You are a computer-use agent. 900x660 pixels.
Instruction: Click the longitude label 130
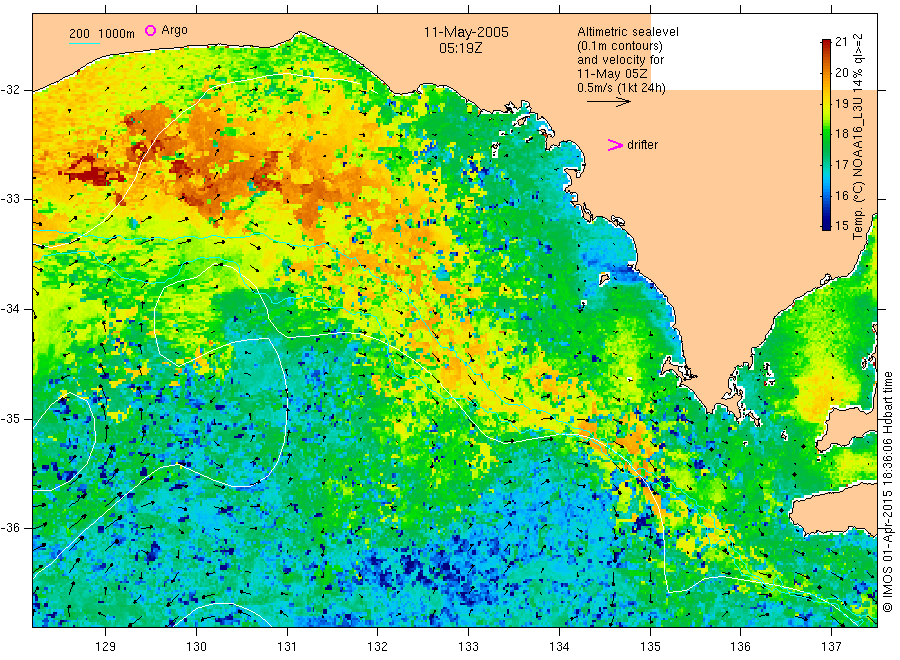click(x=196, y=647)
